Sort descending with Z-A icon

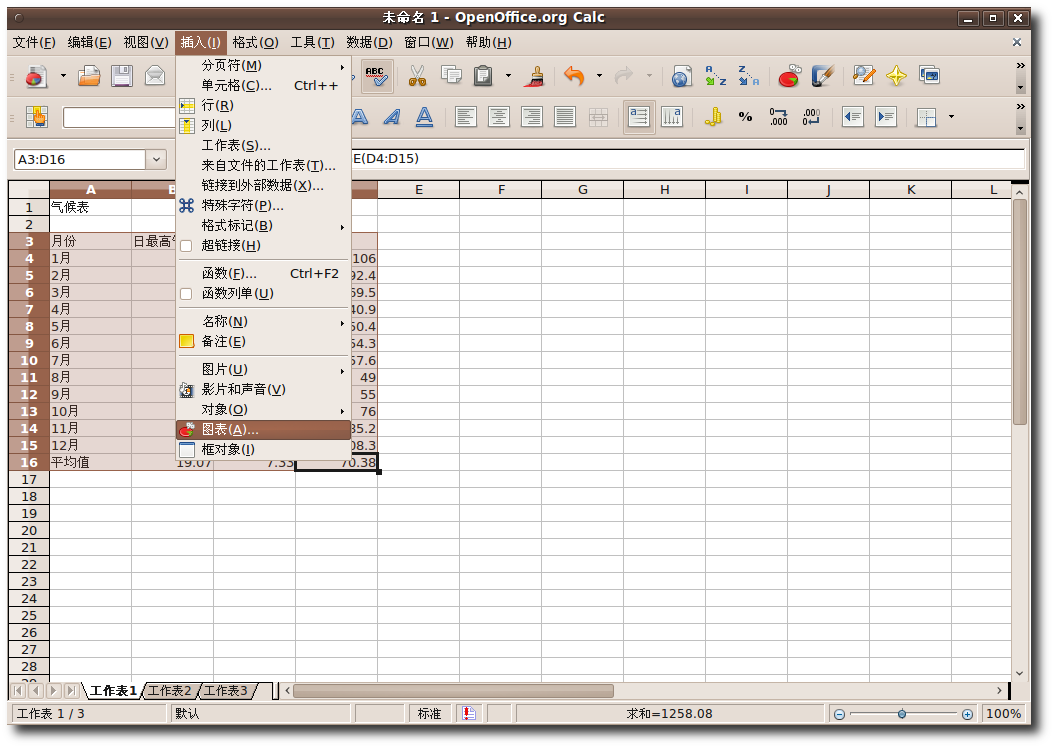(x=748, y=76)
